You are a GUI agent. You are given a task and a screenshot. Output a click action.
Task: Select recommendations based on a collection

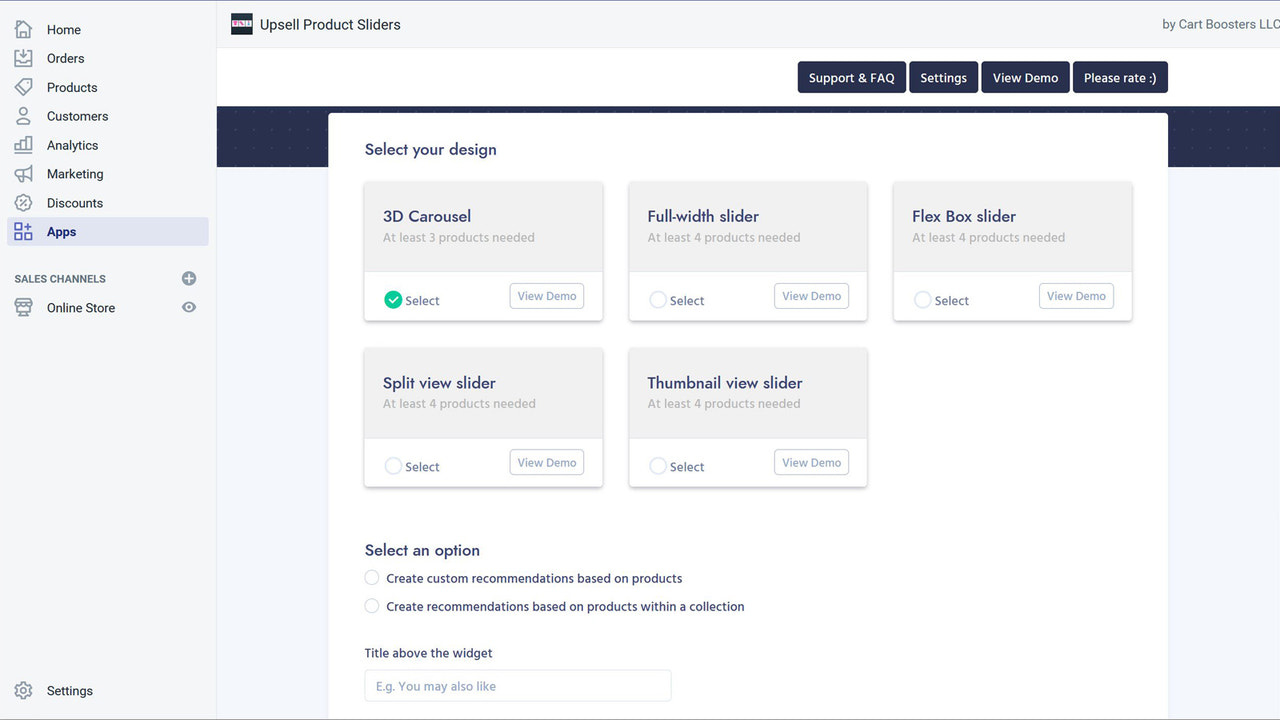tap(371, 605)
